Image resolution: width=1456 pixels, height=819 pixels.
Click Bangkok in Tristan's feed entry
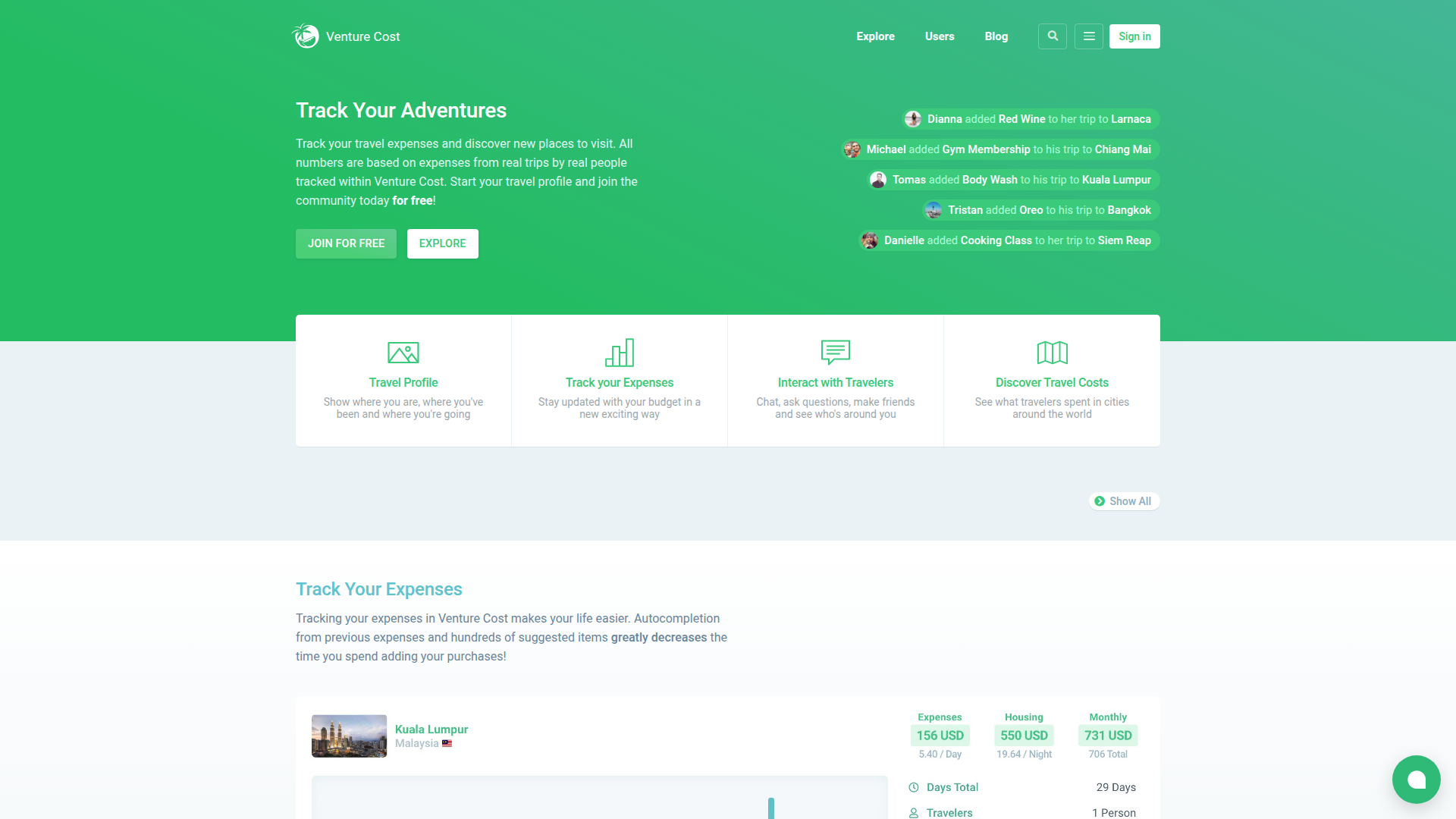coord(1129,210)
